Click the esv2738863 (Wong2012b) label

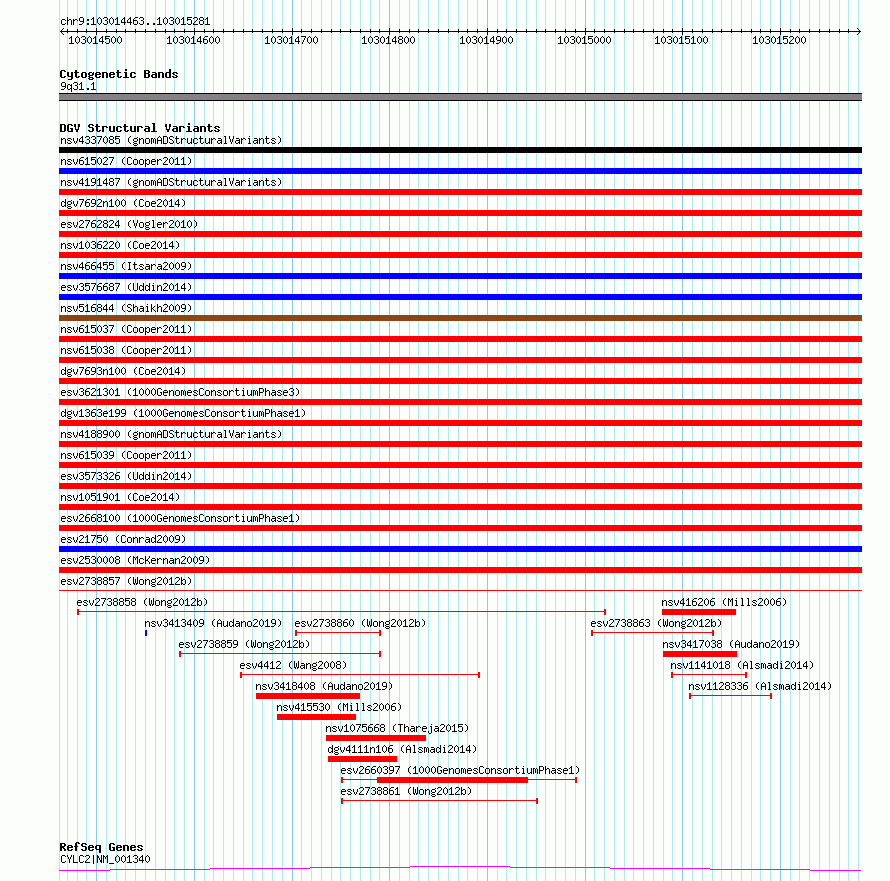656,623
